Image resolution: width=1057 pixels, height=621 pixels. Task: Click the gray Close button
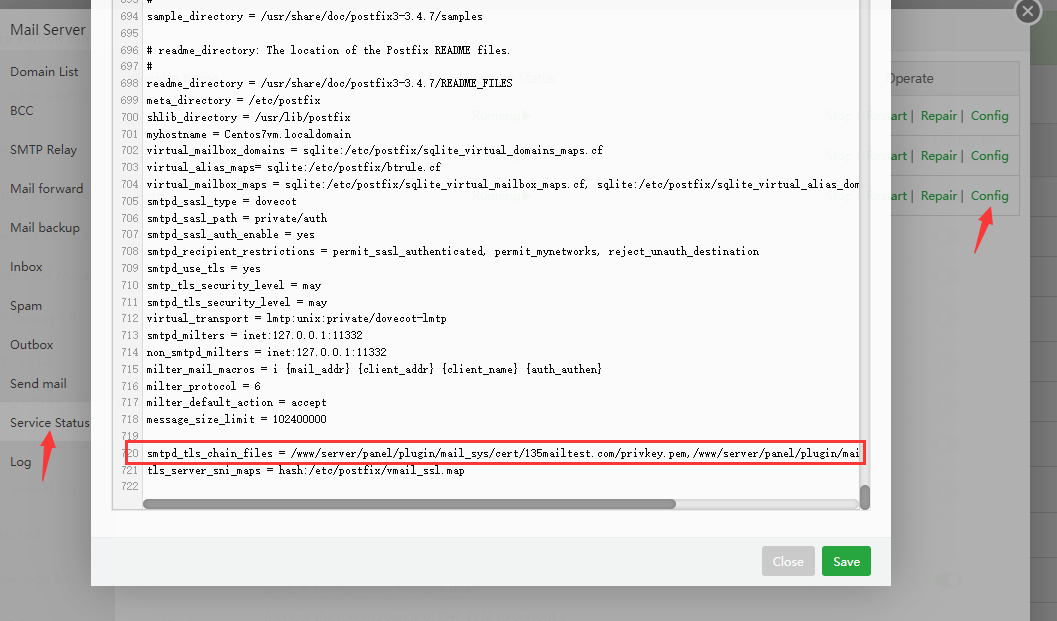[x=788, y=561]
